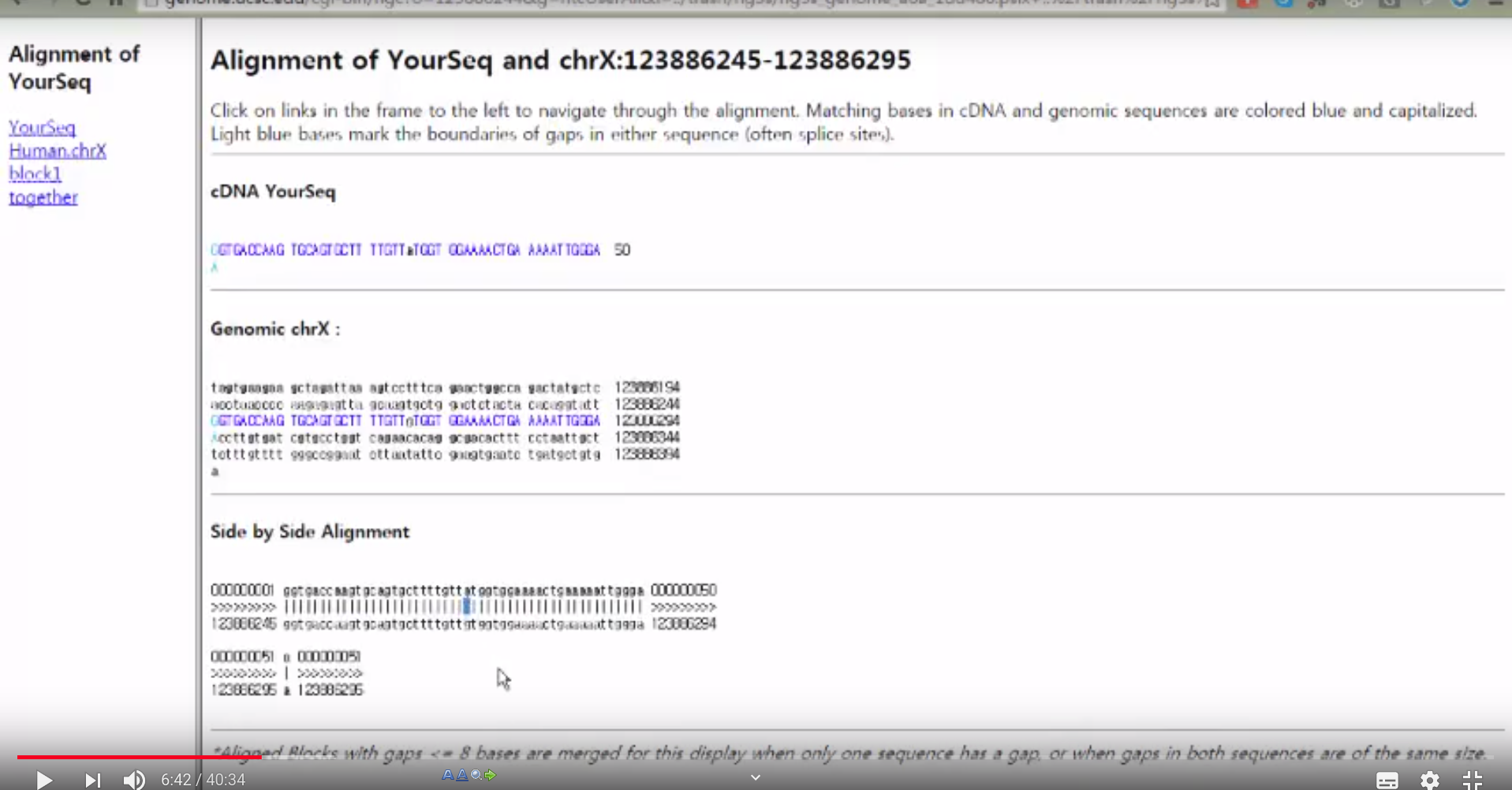Click the cDNA sequence length value 50
The height and width of the screenshot is (790, 1512).
pyautogui.click(x=622, y=250)
